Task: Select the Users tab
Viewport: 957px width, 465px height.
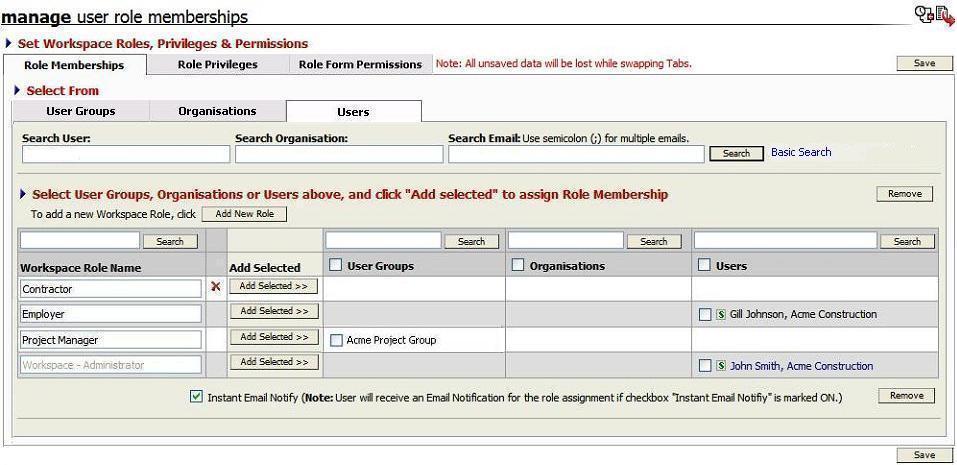Action: pos(353,112)
